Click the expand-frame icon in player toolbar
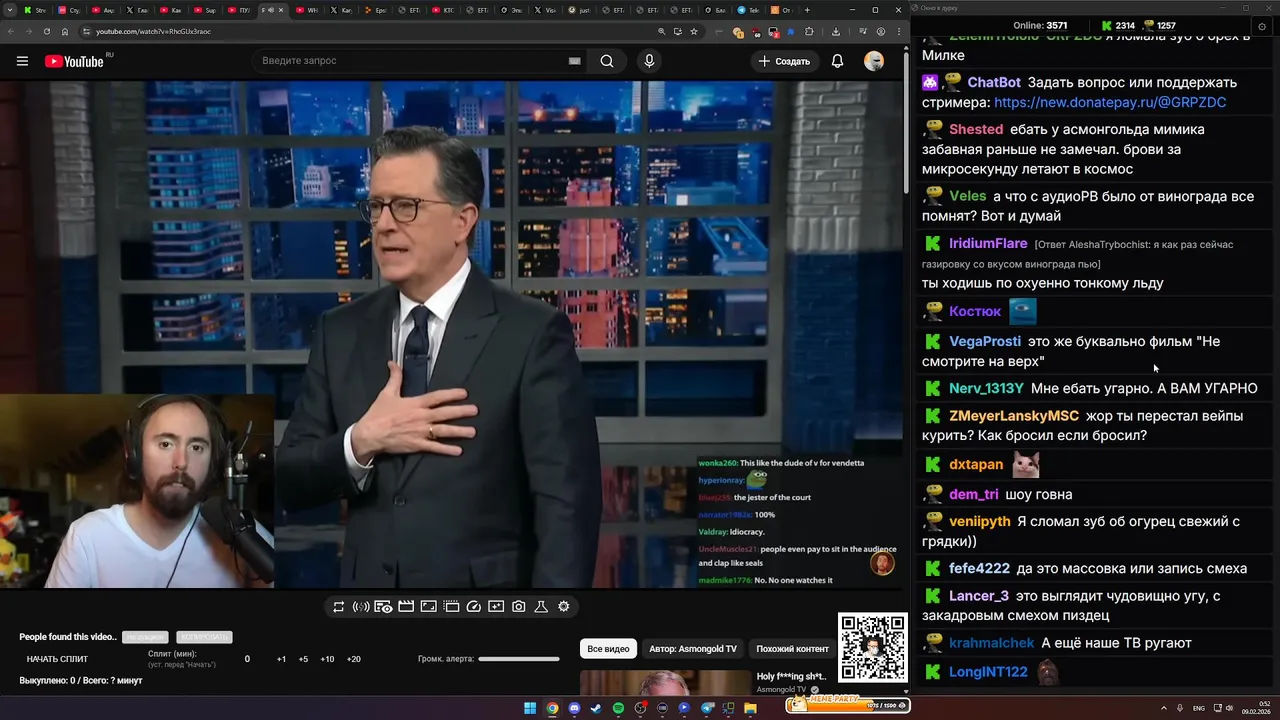The width and height of the screenshot is (1280, 720). click(x=428, y=607)
